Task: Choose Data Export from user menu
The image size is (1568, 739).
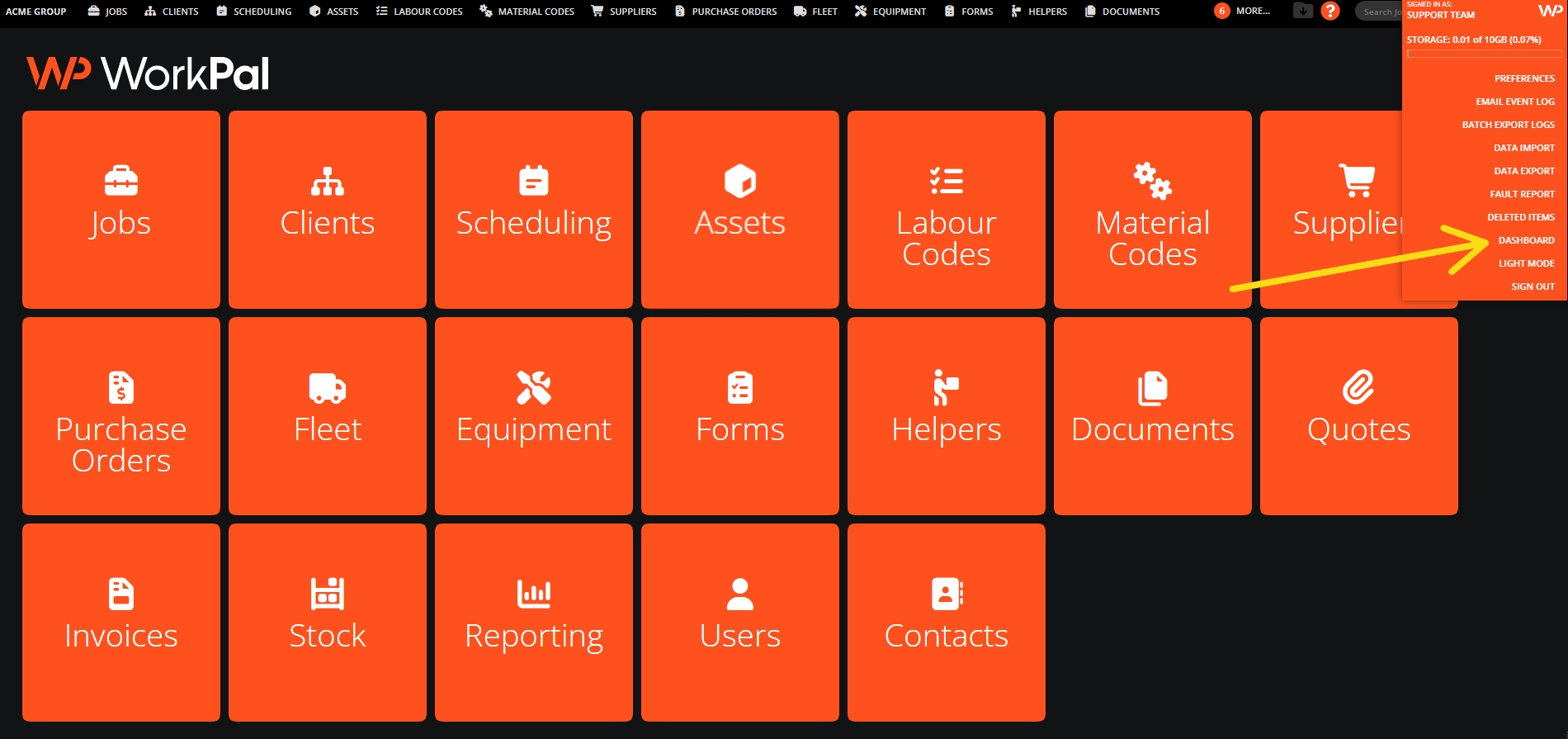Action: [1523, 171]
